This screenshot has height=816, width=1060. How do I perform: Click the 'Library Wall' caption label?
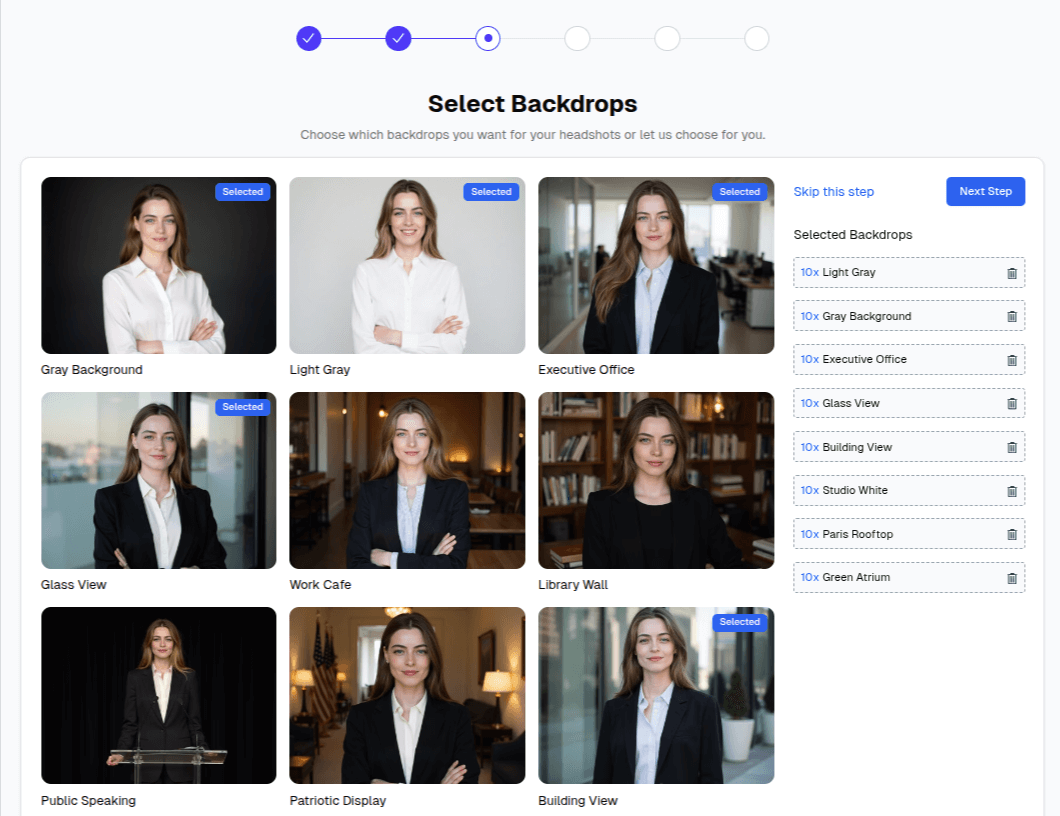[x=573, y=585]
